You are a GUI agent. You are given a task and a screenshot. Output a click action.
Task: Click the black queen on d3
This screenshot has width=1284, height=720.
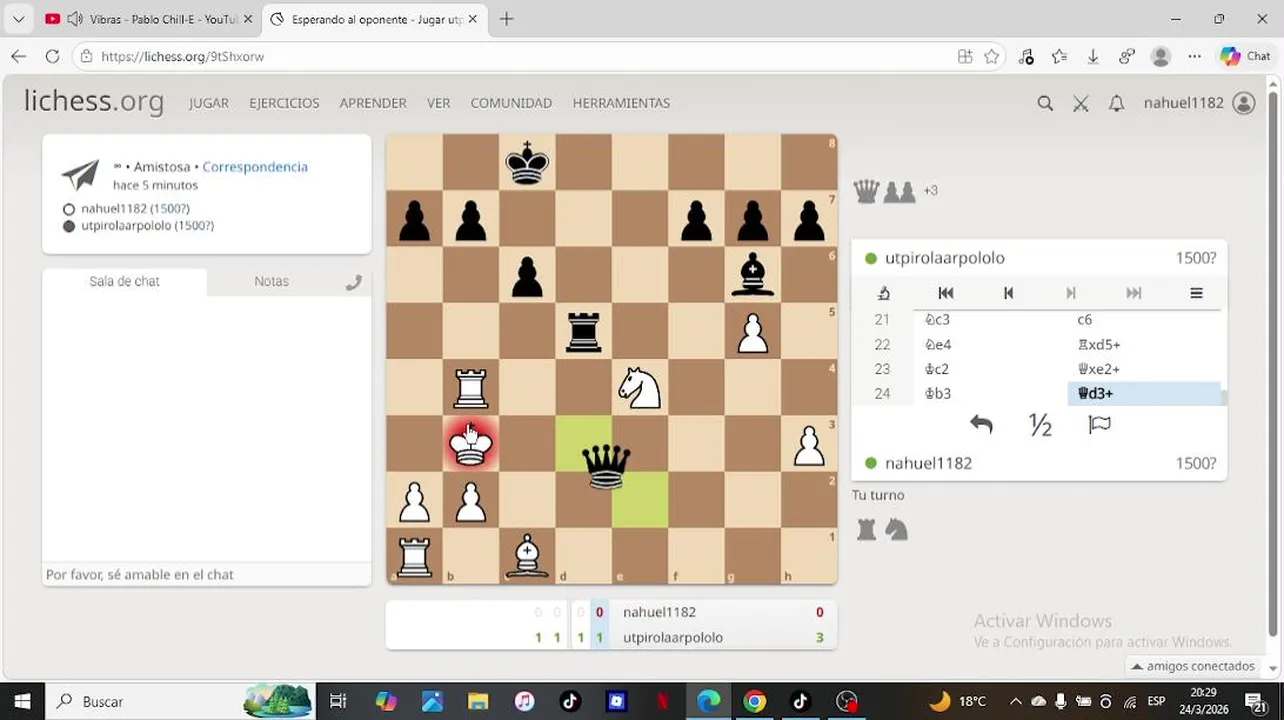pos(606,465)
